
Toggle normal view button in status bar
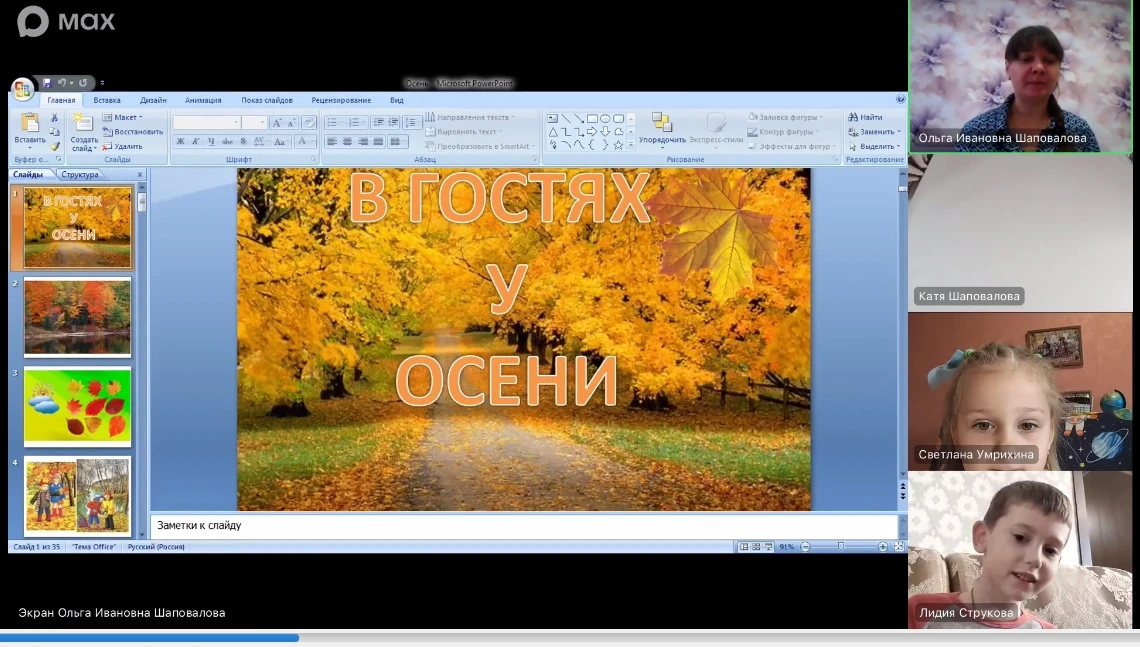pos(744,547)
